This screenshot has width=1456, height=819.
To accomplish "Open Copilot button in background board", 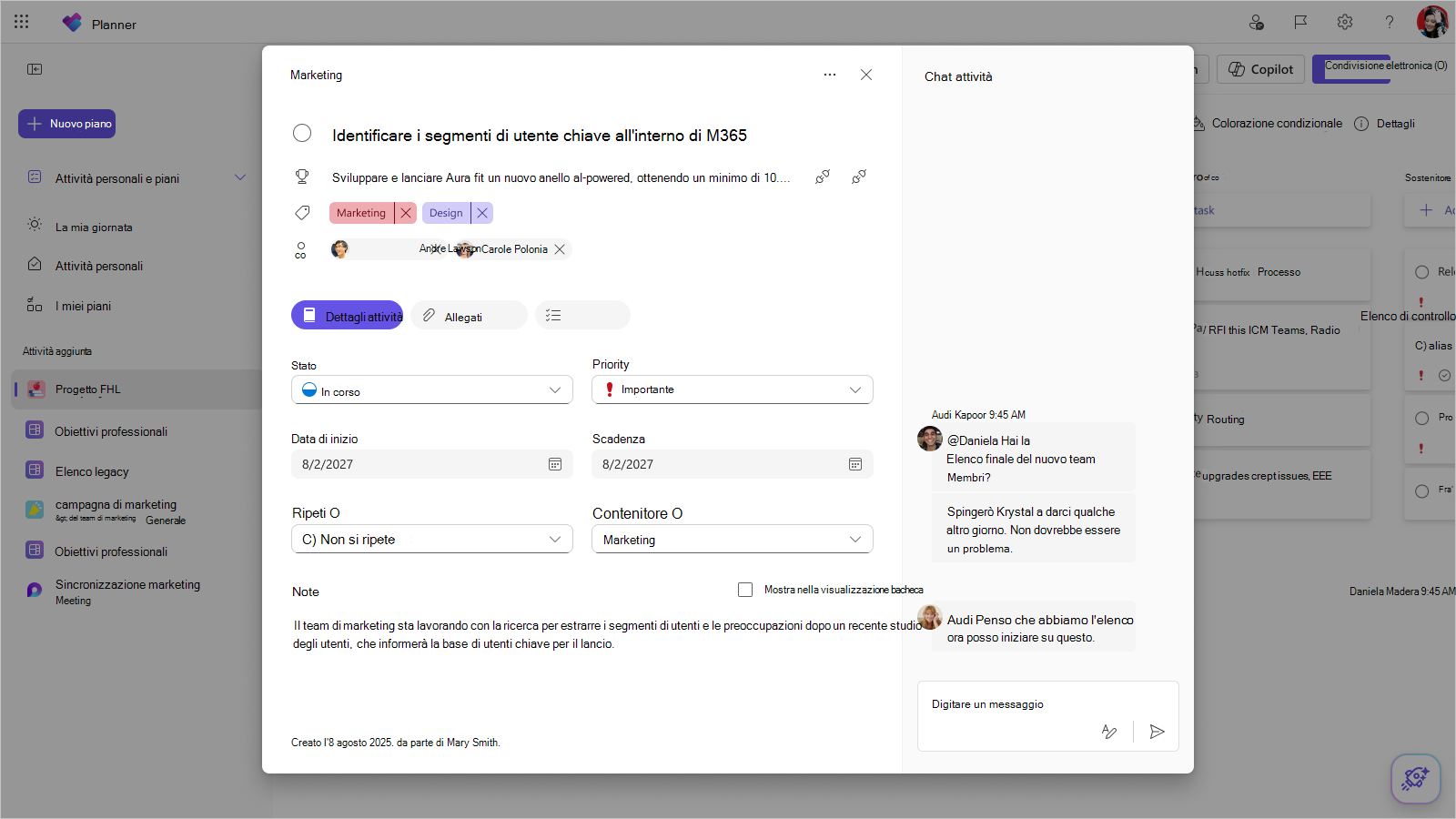I will (1261, 69).
